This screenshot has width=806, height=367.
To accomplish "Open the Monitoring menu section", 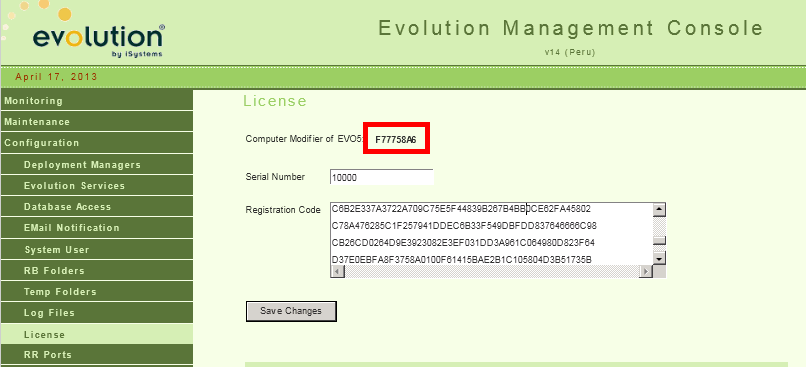I will pos(97,101).
